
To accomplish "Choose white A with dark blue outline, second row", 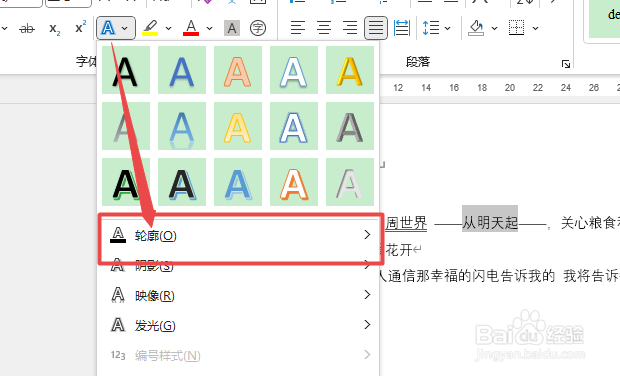I will (294, 126).
